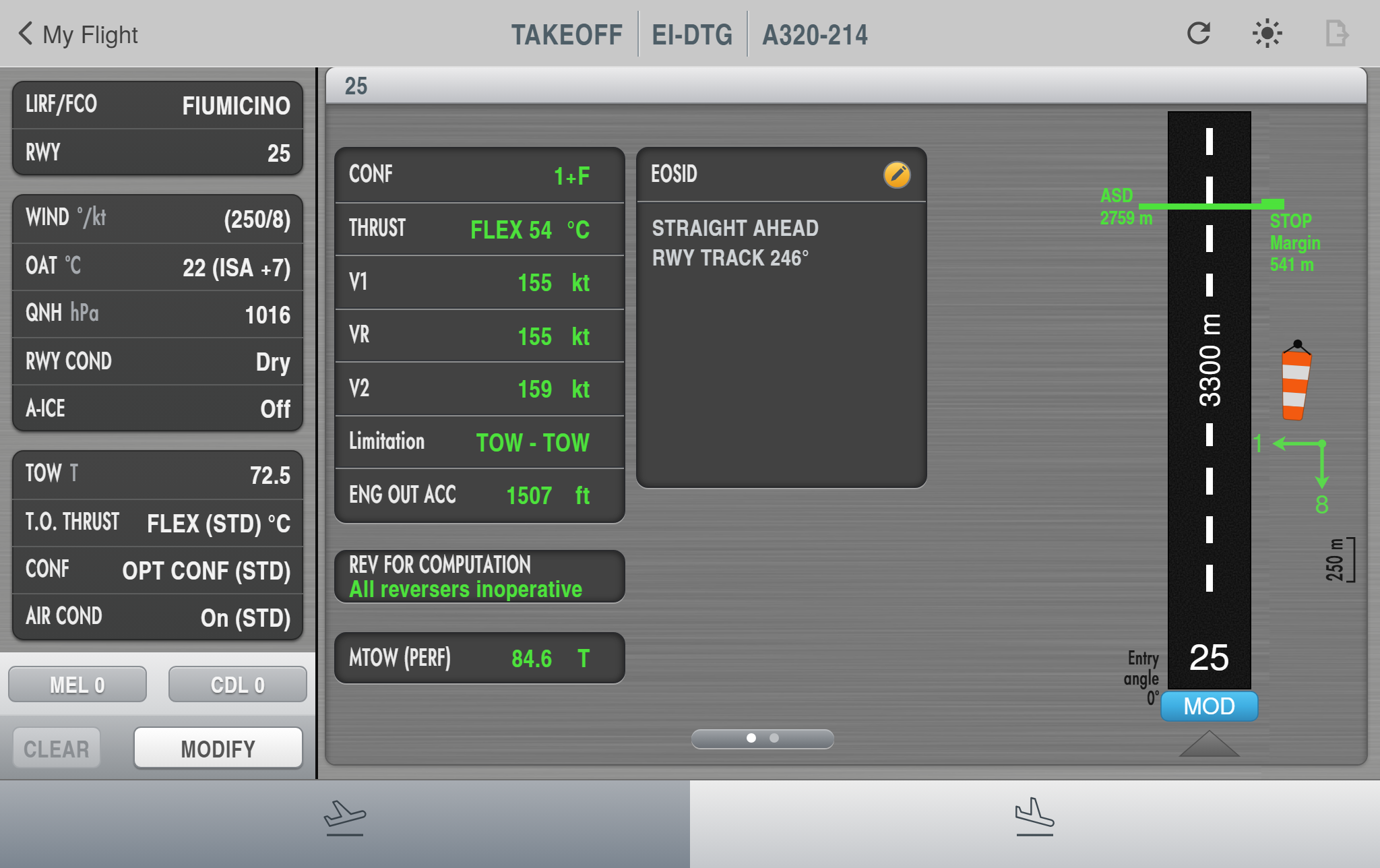
Task: Click the V1 155 kt value
Action: [479, 282]
